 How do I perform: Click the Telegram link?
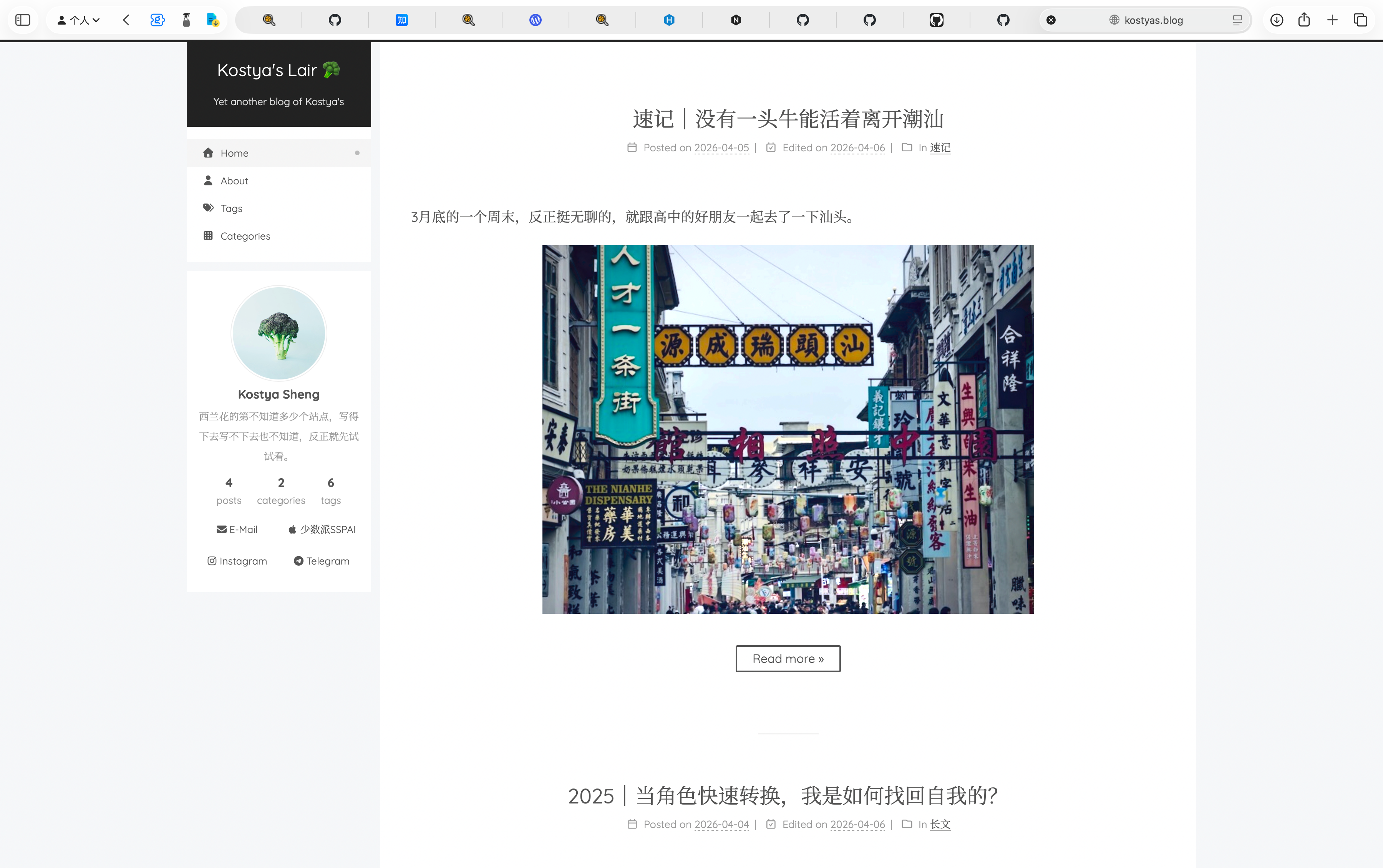tap(322, 561)
